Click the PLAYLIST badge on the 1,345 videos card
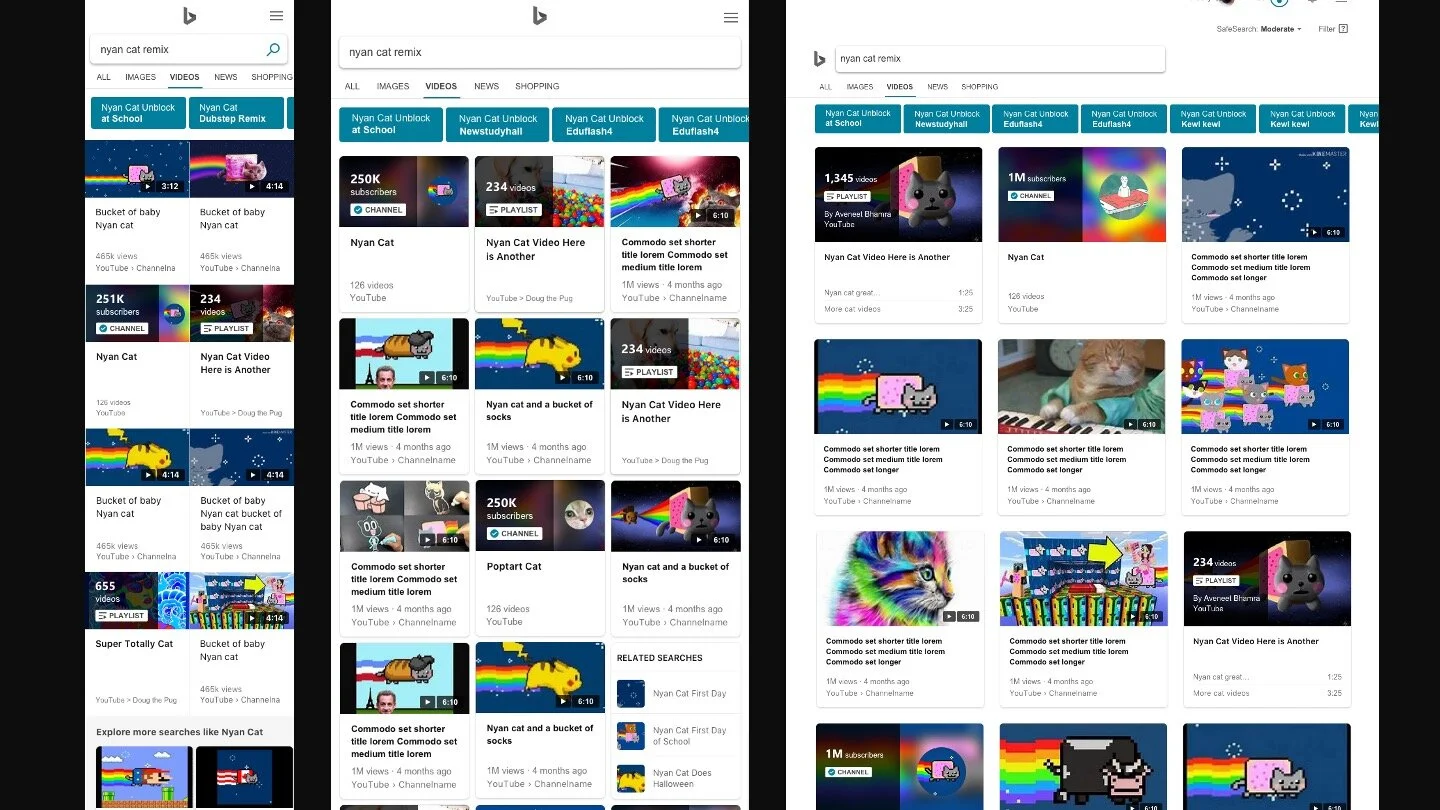Image resolution: width=1440 pixels, height=810 pixels. [847, 196]
